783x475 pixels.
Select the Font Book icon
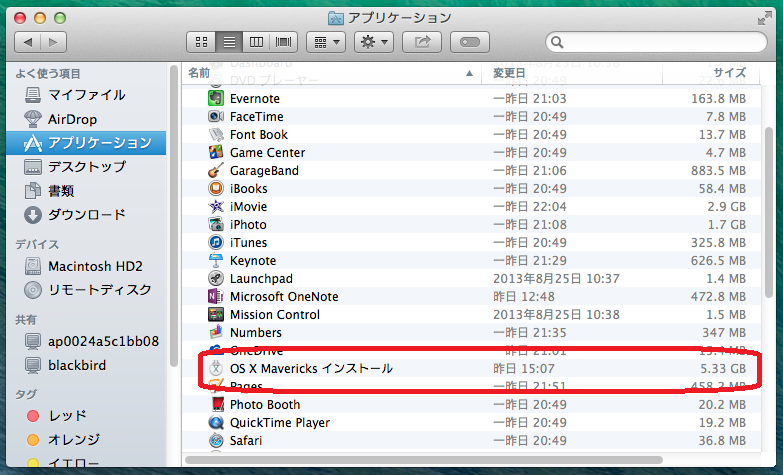tap(216, 134)
